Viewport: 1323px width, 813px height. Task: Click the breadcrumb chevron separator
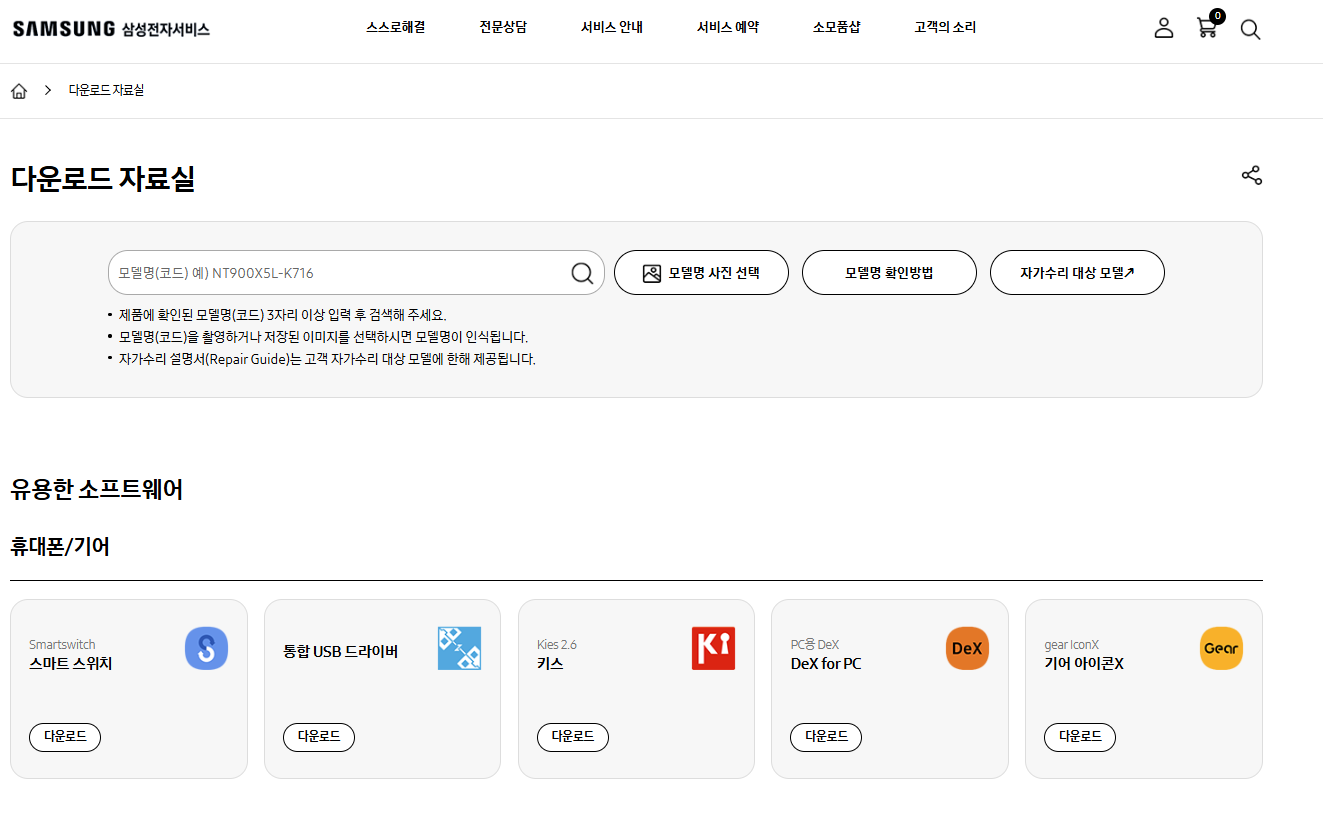48,91
